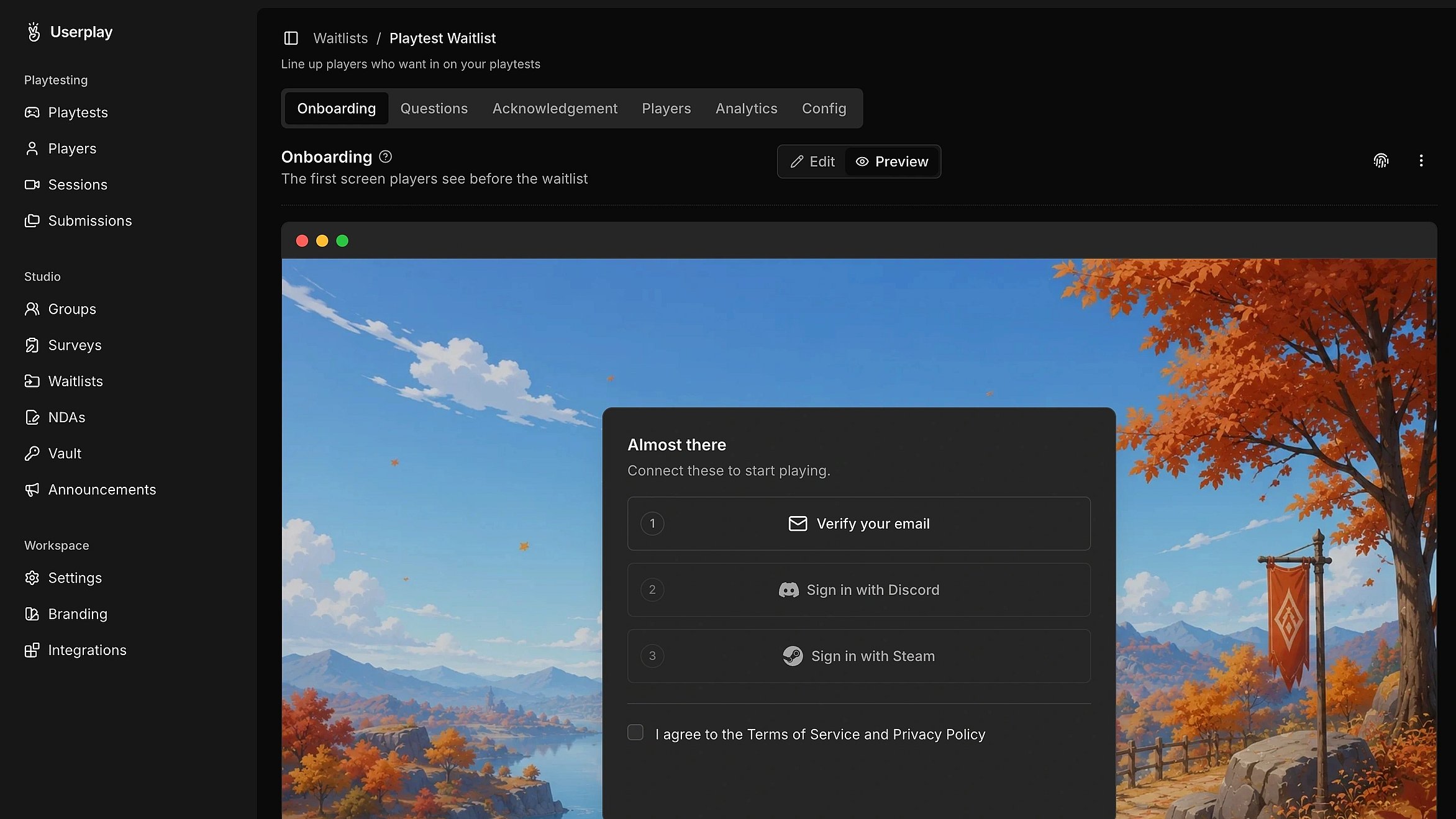Click the yellow dot in preview window

coord(322,241)
